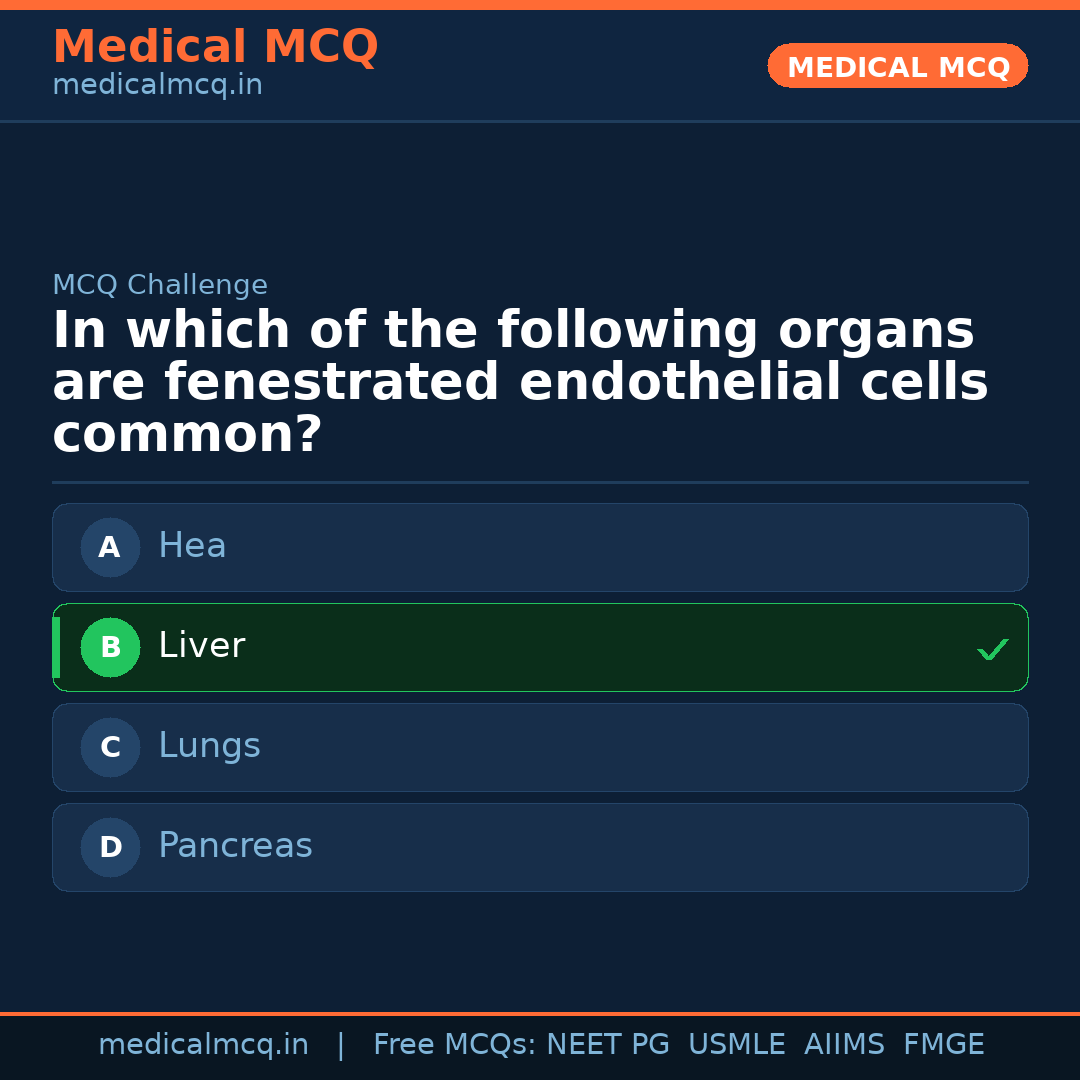Choose the "Liver" answer text

[x=201, y=646]
